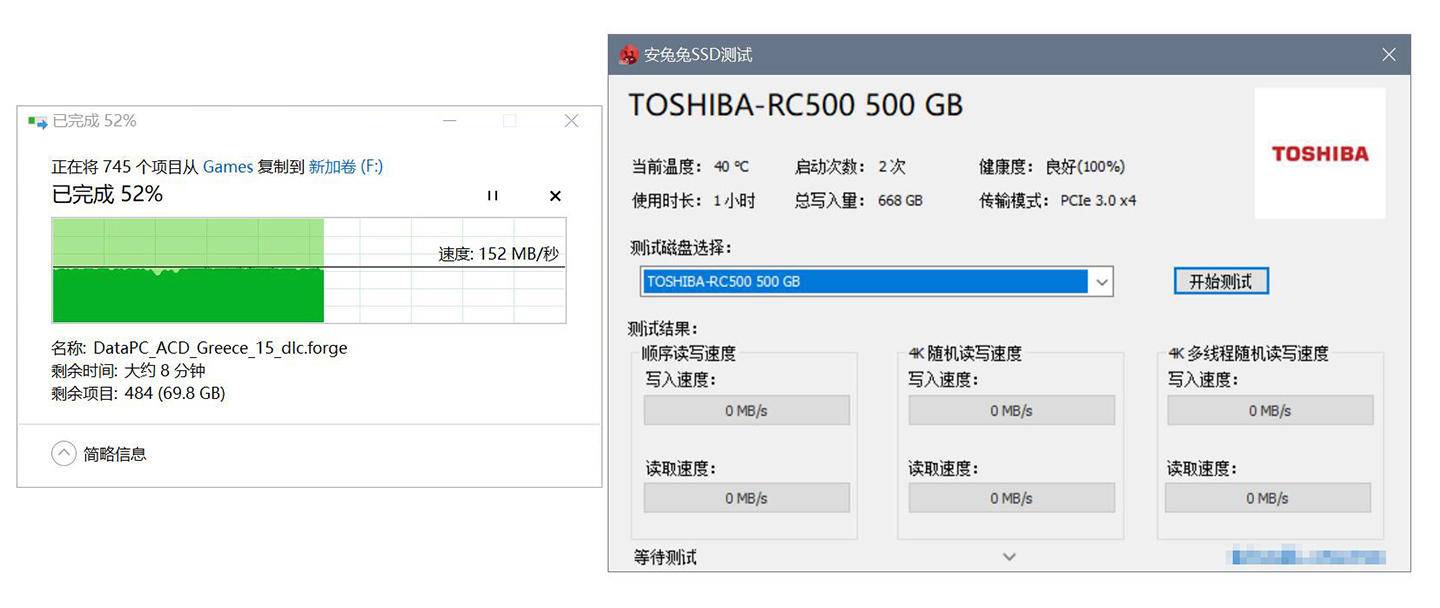Click the circled chevron icon beside 简略信息

pos(64,453)
